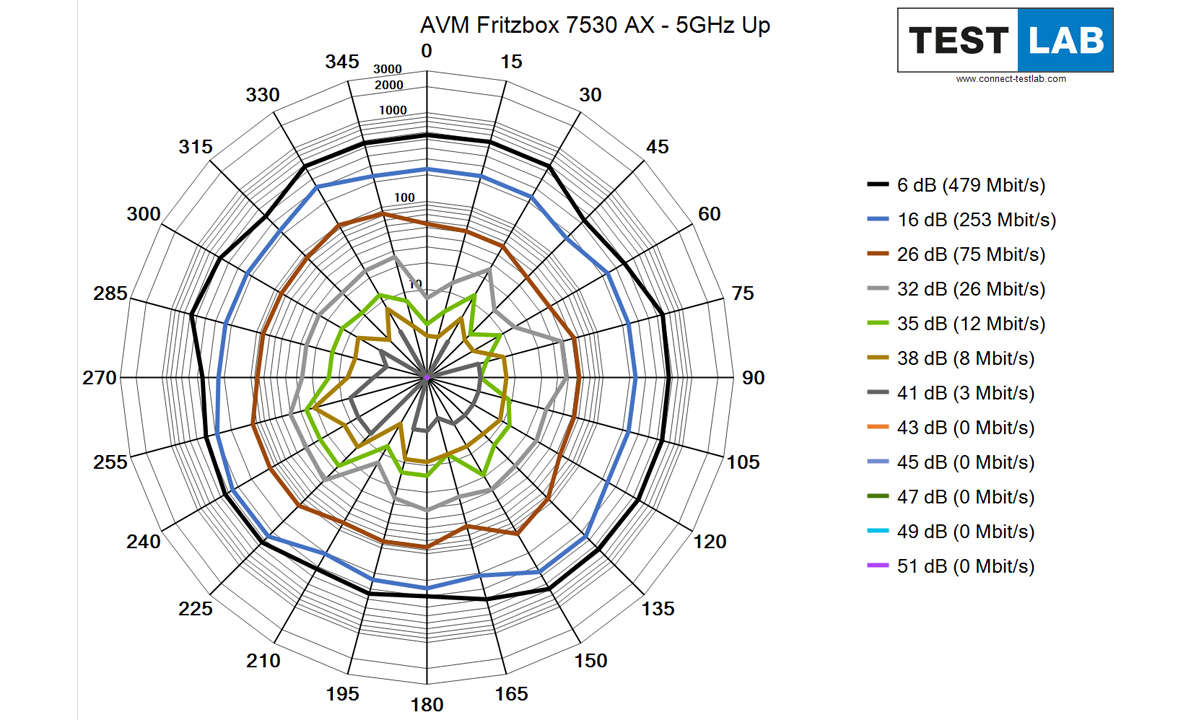The height and width of the screenshot is (720, 1200).
Task: Click the 75 degree axis label
Action: coord(742,294)
